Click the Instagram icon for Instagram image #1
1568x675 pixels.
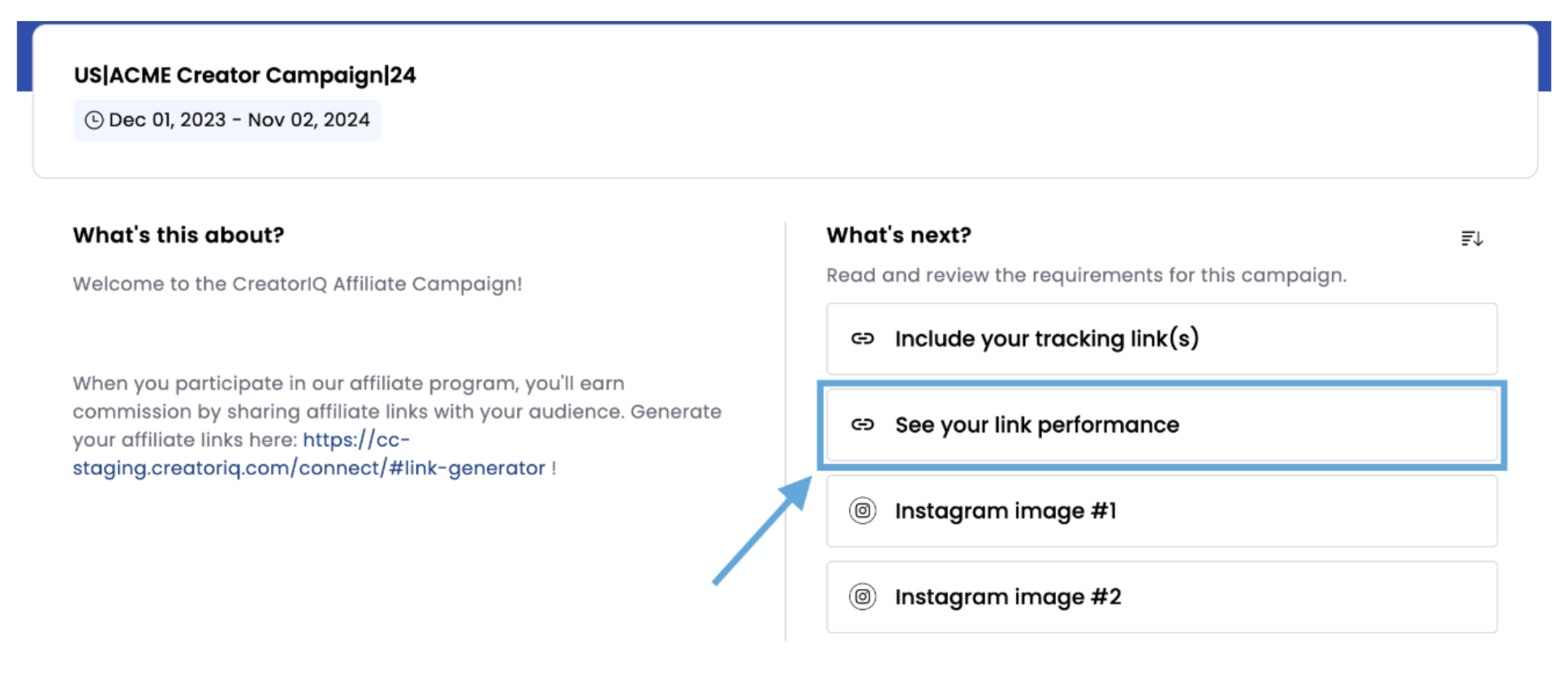tap(862, 510)
